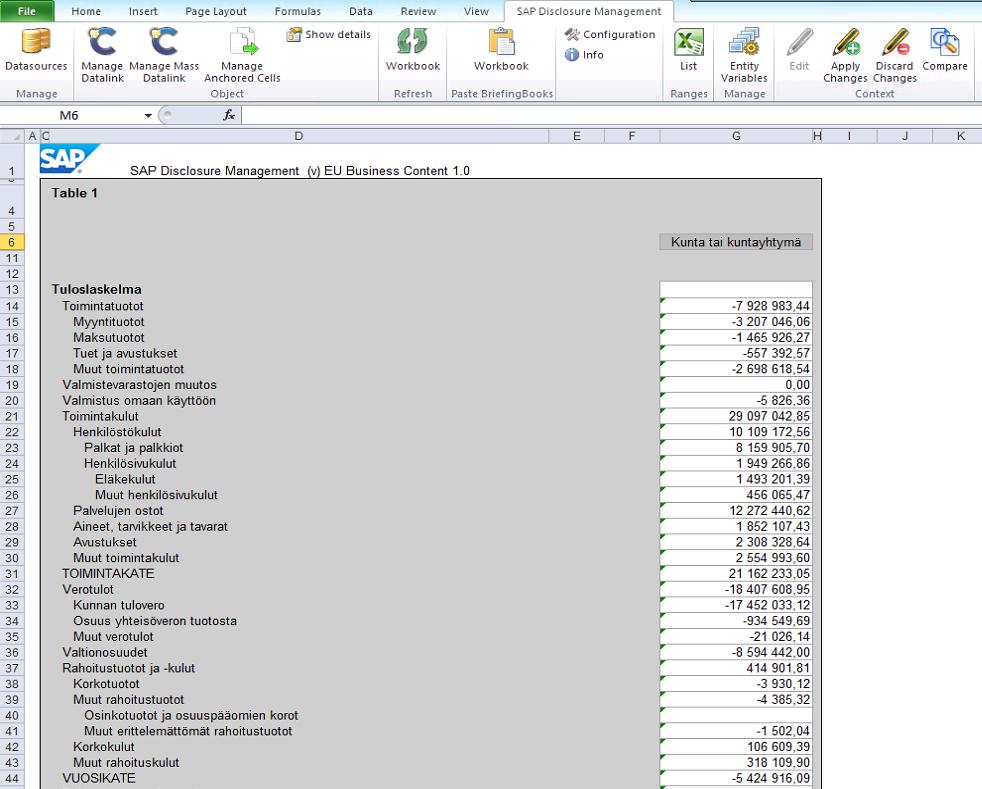Select Palkat ja palkkiot label
Screen dimensions: 982x789
(133, 448)
